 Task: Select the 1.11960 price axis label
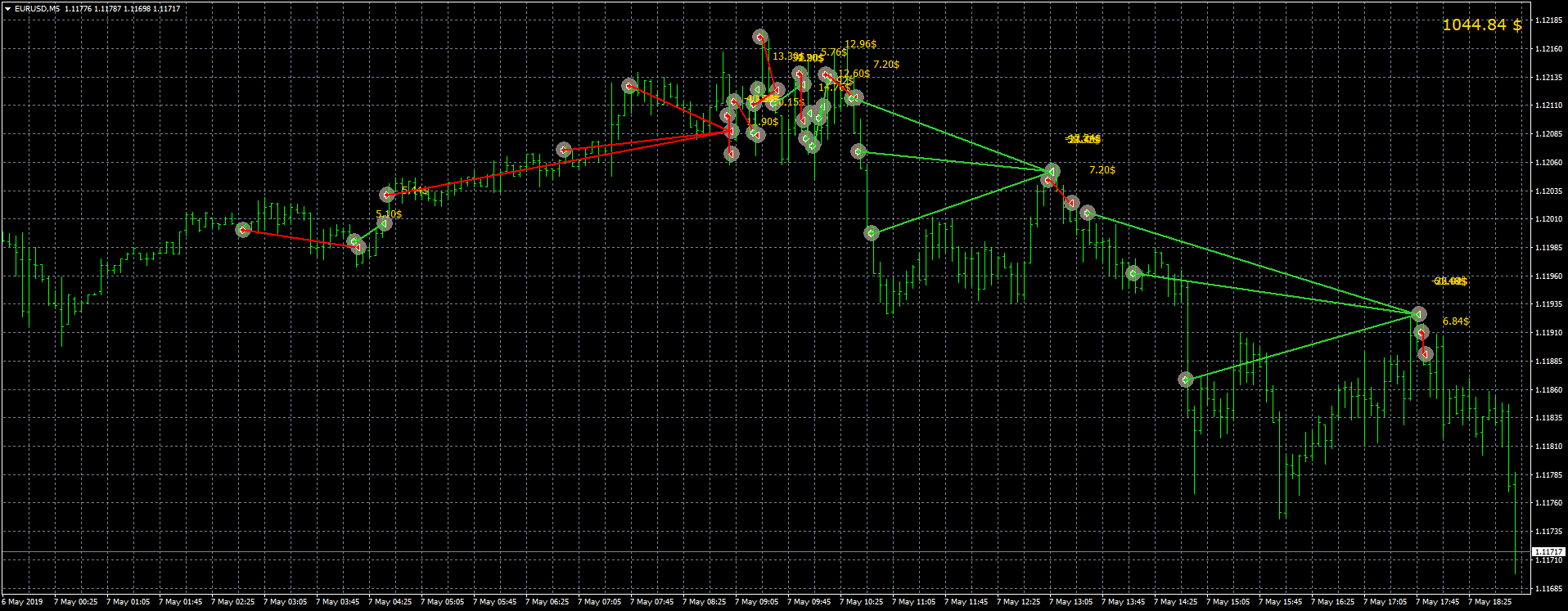tap(1549, 276)
